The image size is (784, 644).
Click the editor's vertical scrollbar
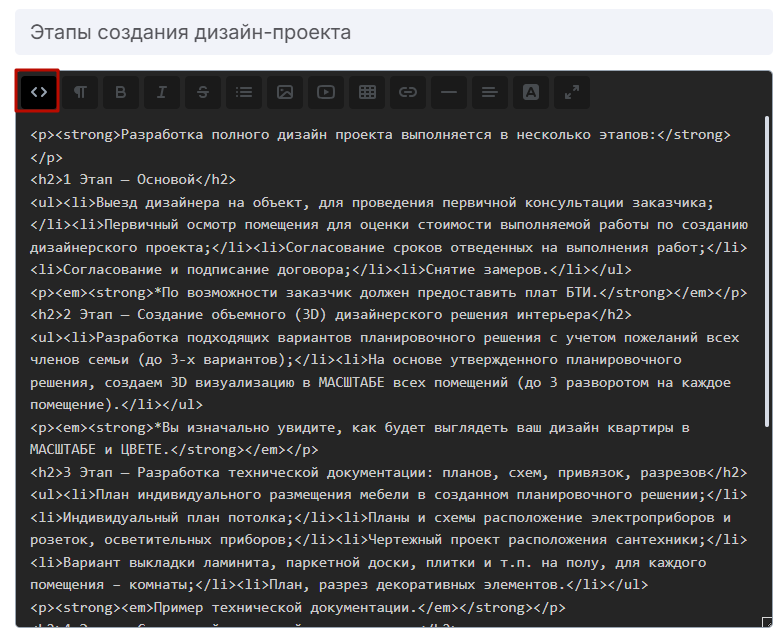[766, 270]
